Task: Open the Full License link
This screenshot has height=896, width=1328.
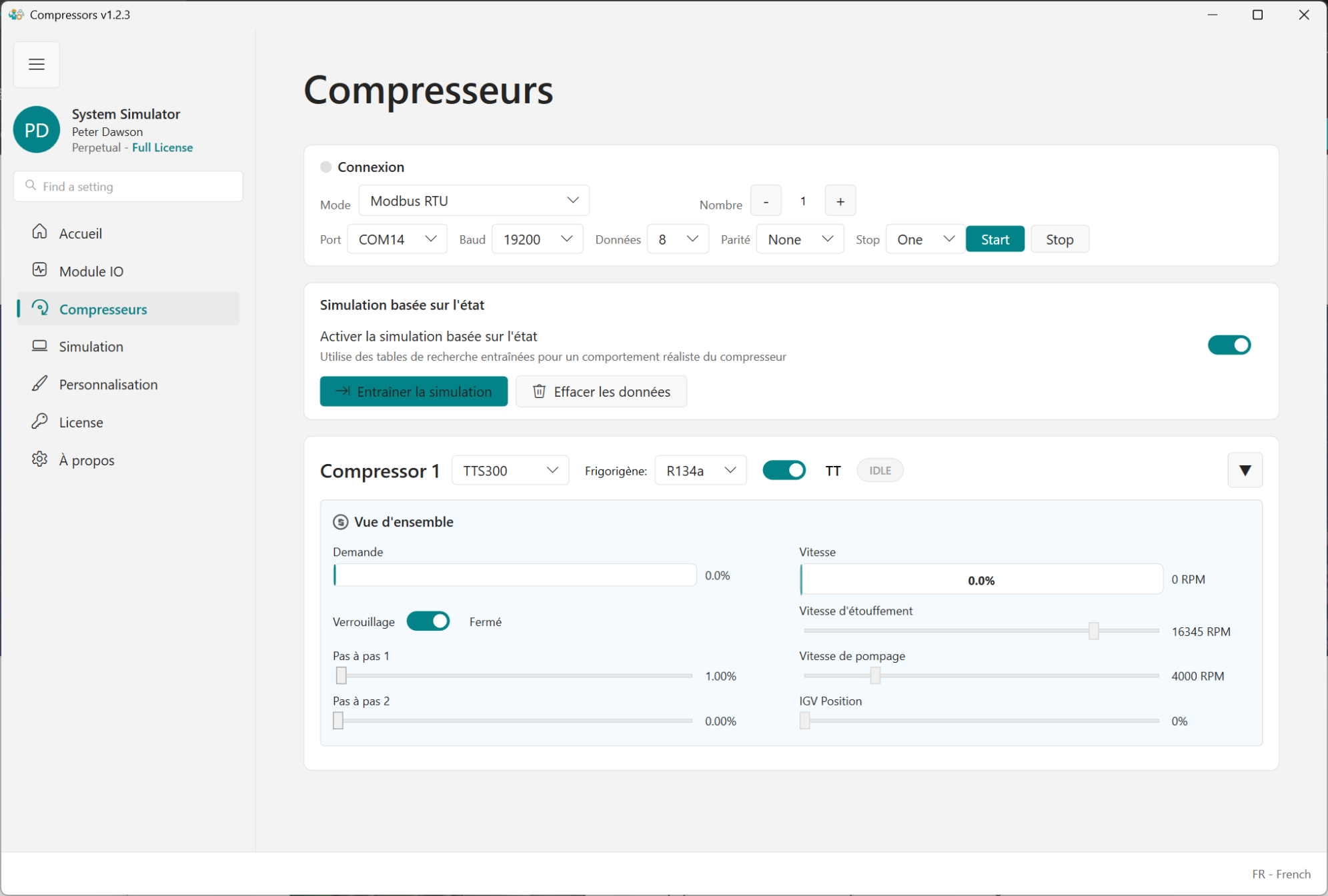Action: (162, 147)
